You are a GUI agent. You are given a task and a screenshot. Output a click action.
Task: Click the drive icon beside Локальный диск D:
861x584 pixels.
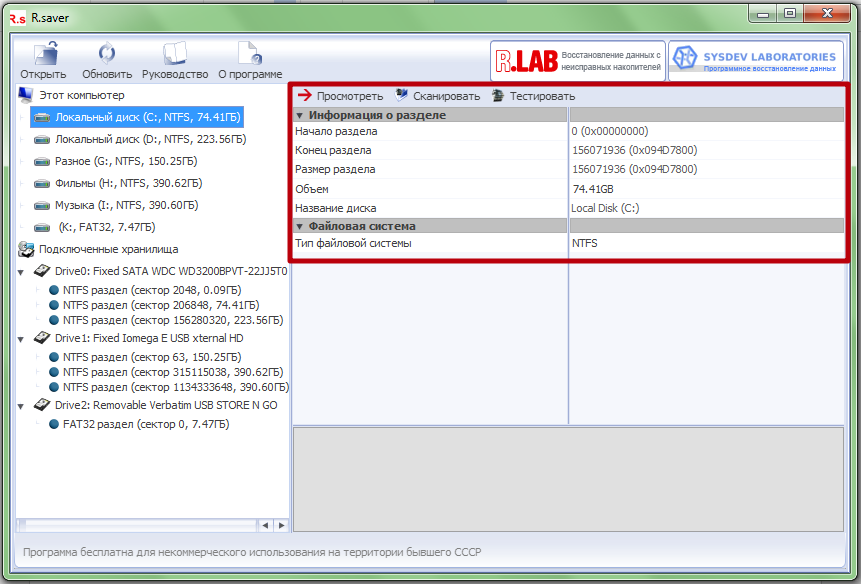point(42,139)
